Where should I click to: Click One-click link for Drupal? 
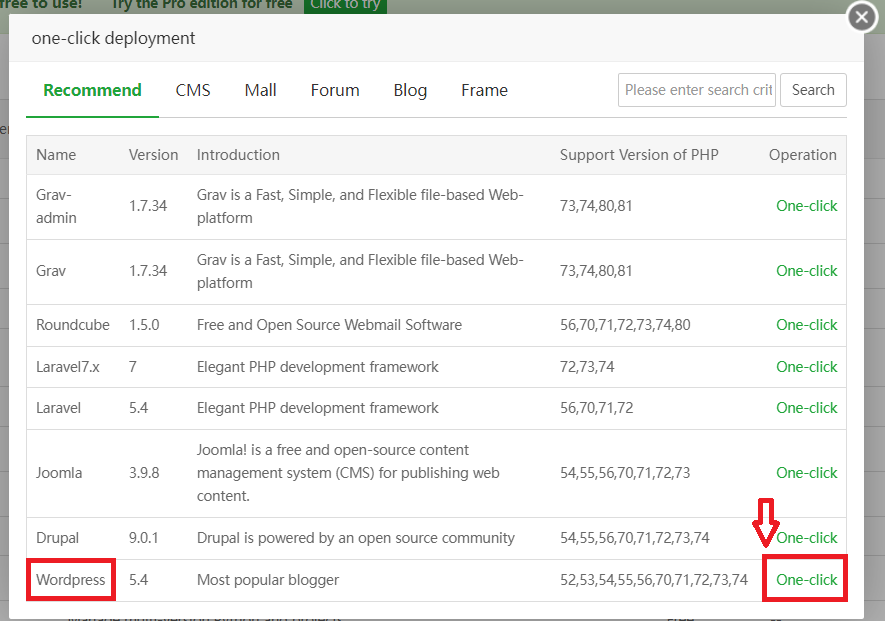coord(806,538)
